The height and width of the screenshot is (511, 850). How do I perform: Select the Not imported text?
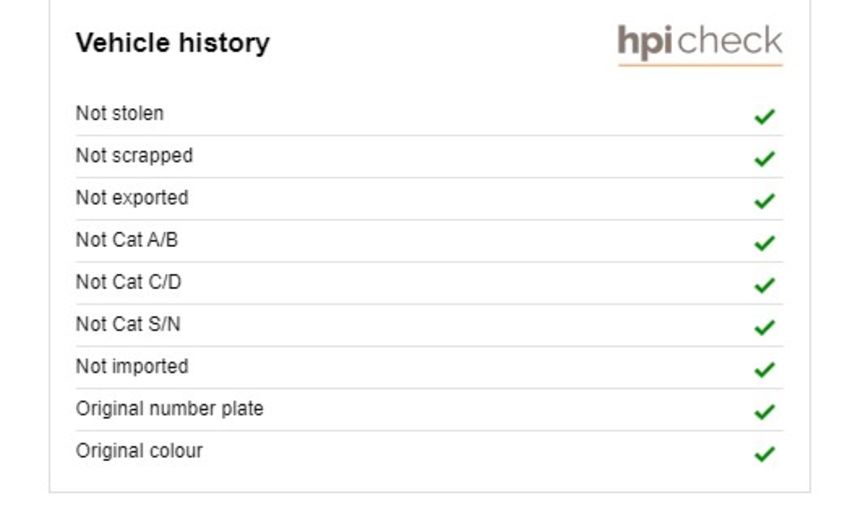(x=132, y=367)
